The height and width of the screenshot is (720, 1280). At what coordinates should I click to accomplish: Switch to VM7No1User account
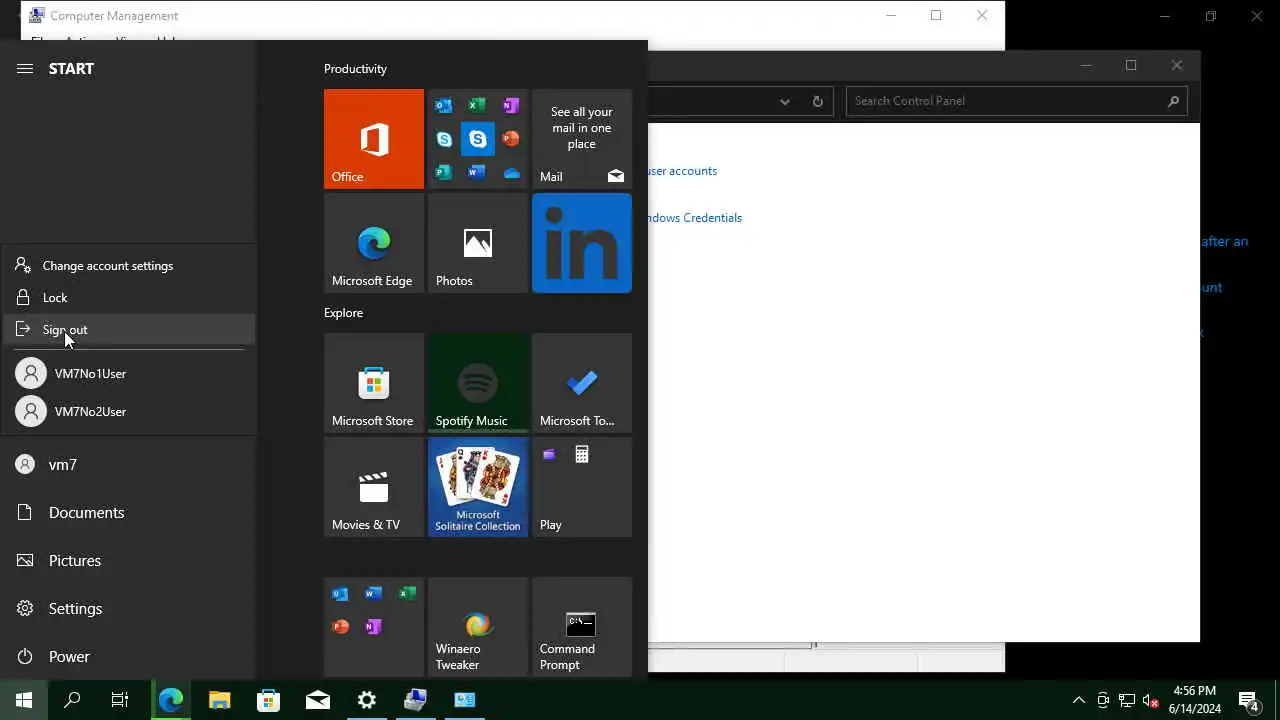pos(128,373)
